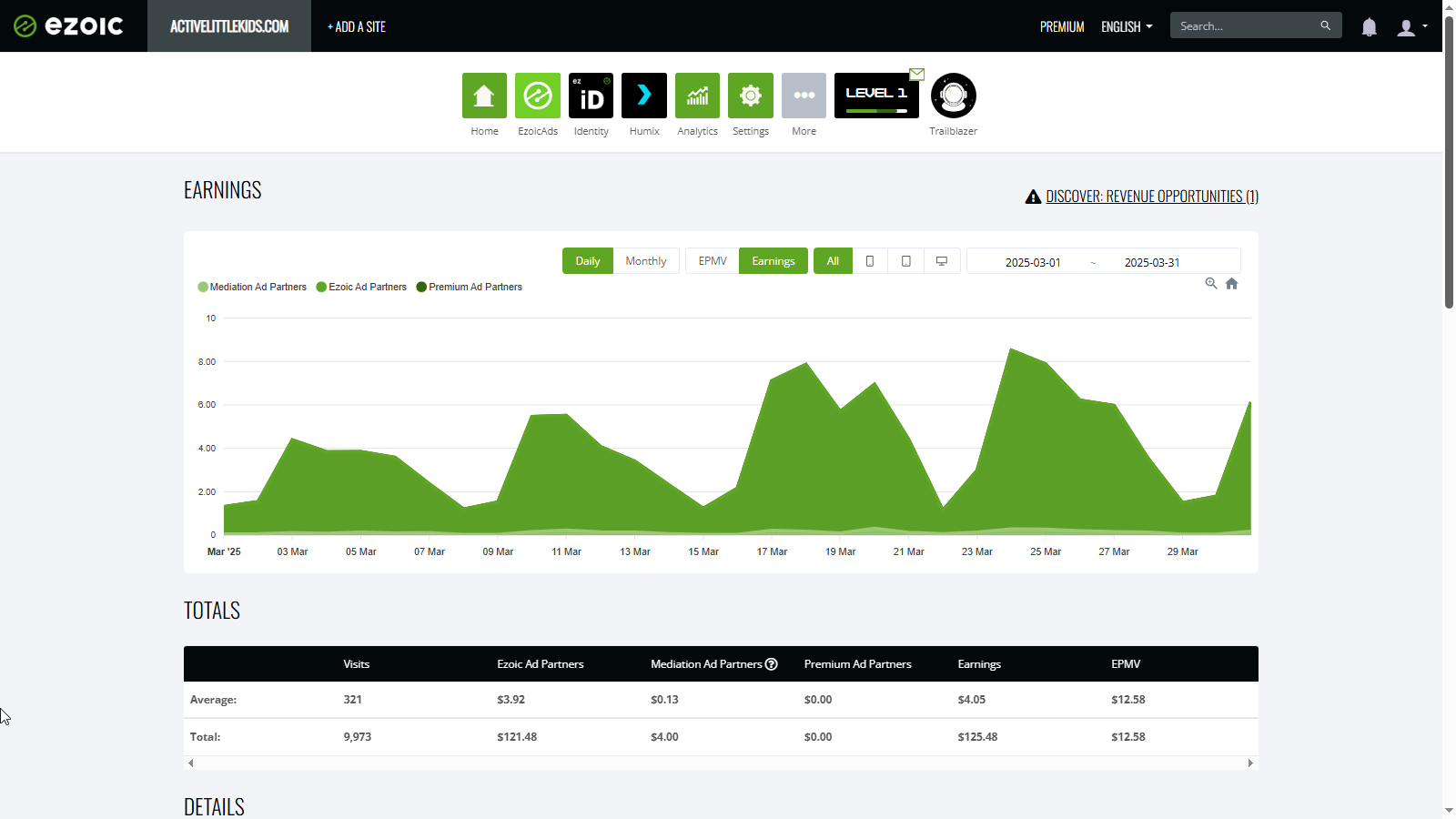Reset chart zoom with home icon
The image size is (1456, 819).
tap(1231, 283)
